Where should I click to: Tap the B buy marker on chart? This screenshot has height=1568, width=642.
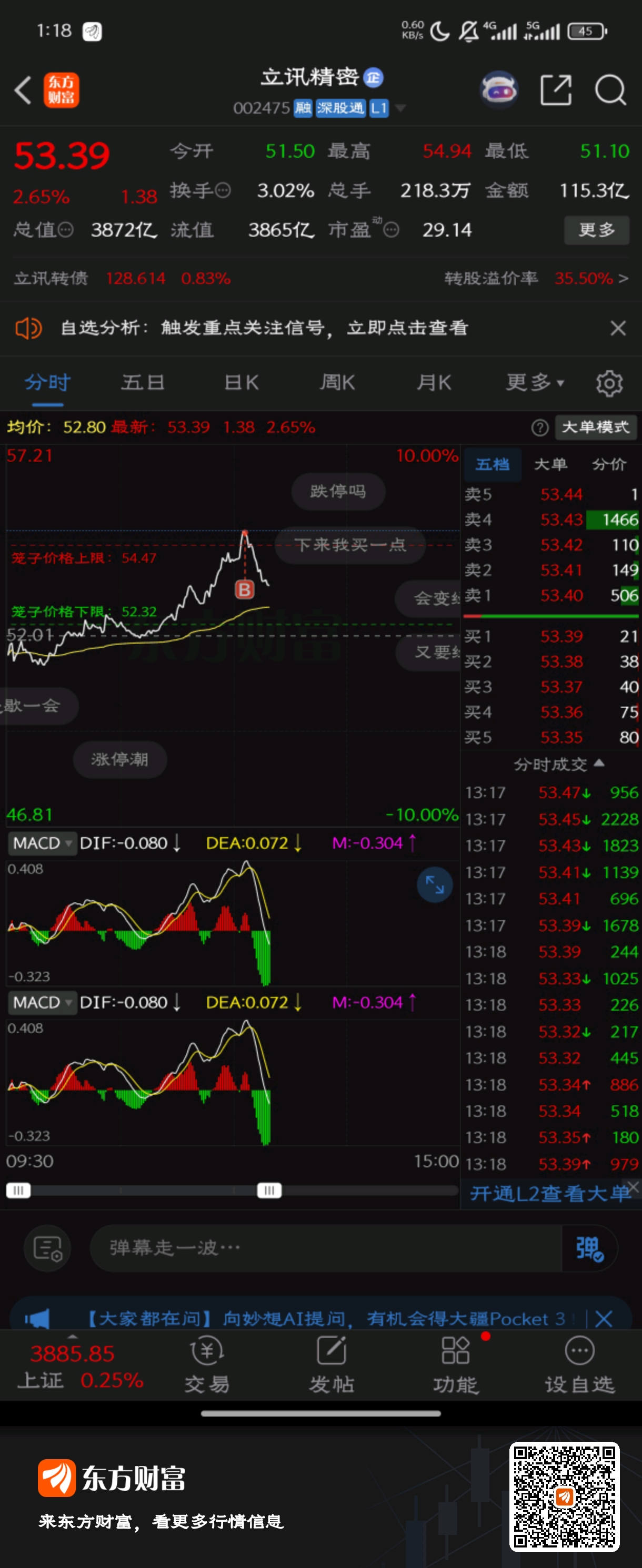(244, 589)
